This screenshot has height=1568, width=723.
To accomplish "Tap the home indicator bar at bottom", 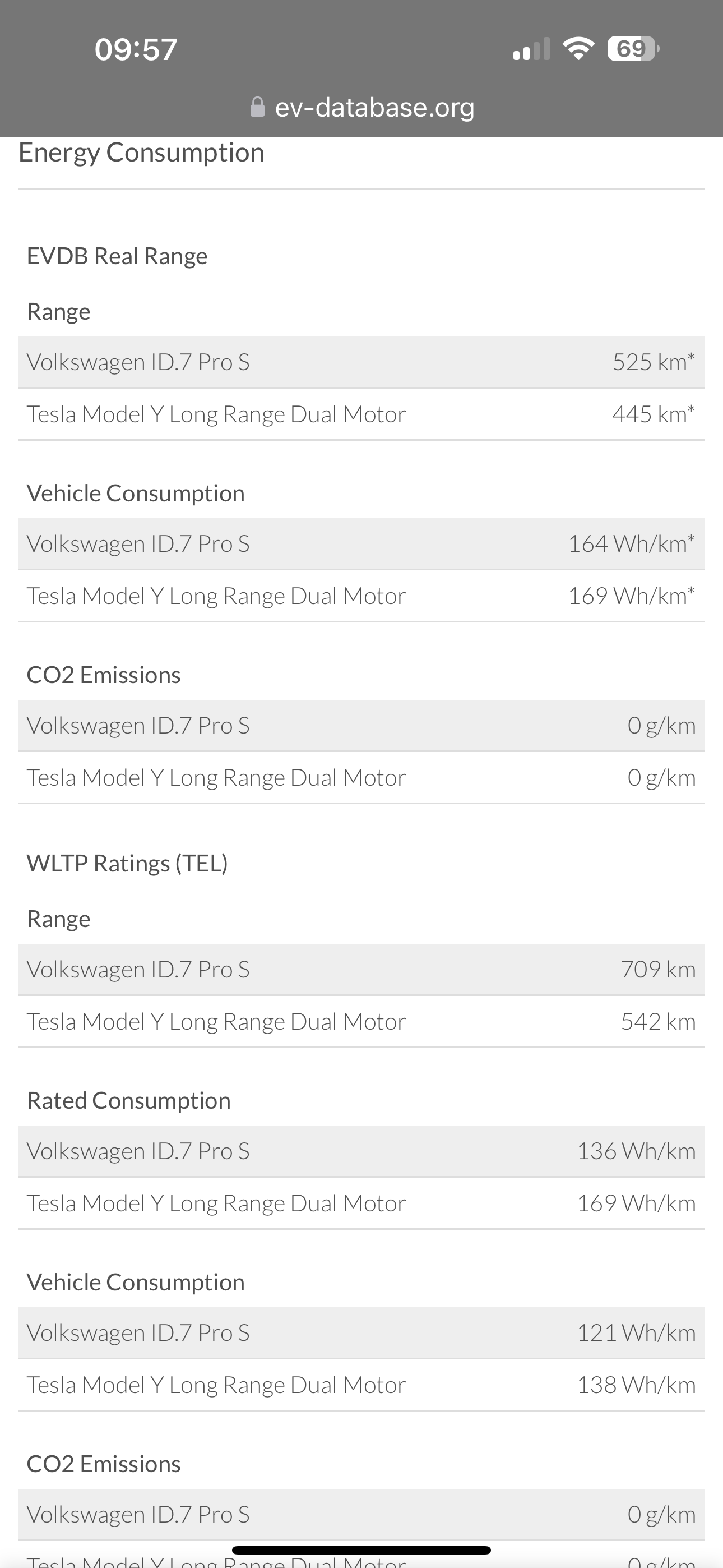I will (x=361, y=1549).
